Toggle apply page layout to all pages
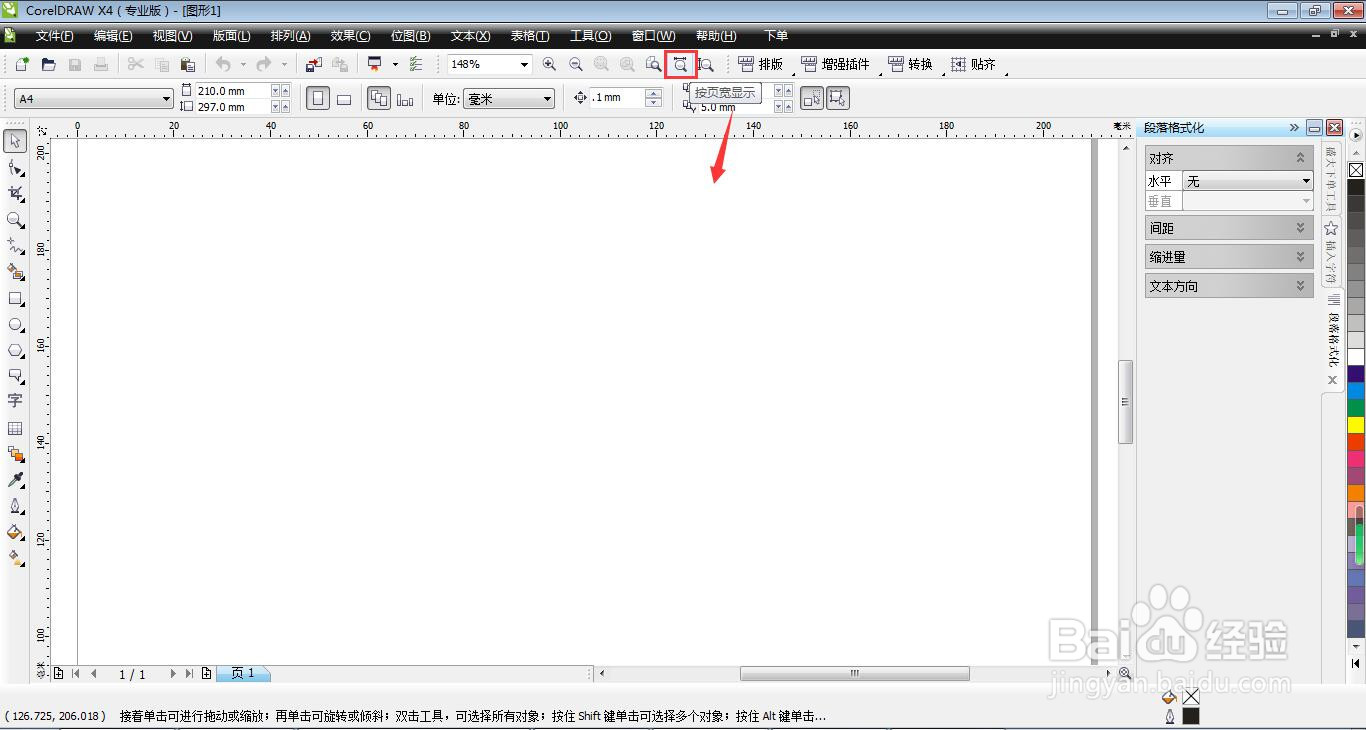The height and width of the screenshot is (730, 1366). [x=380, y=97]
